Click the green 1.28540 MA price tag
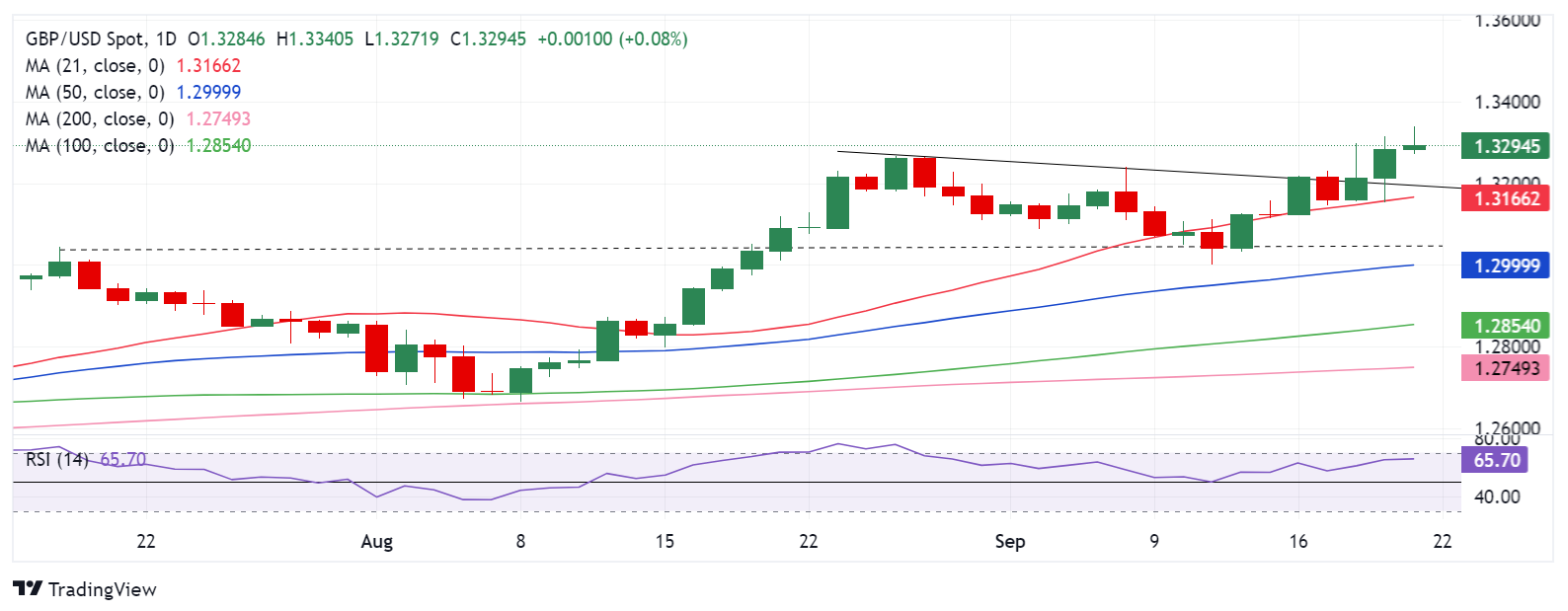Screen dimensions: 1568x611 tap(1507, 325)
